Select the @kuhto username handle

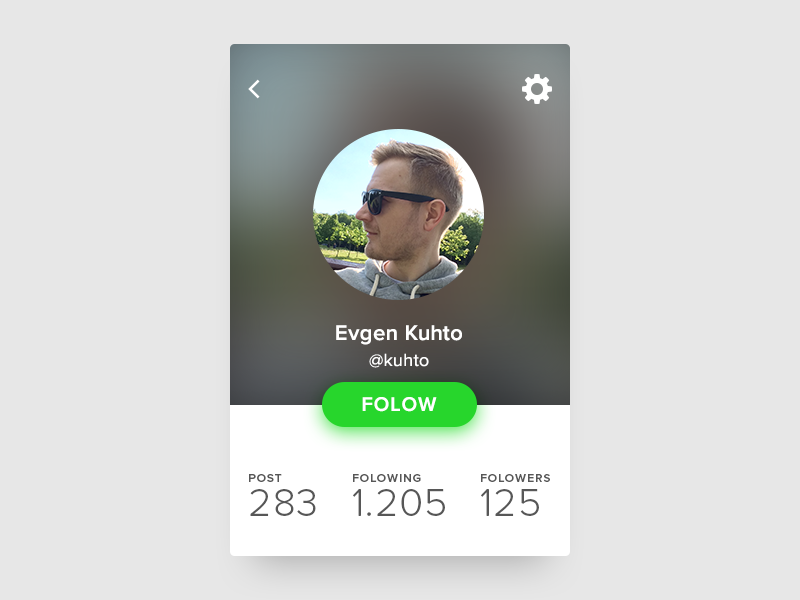398,361
